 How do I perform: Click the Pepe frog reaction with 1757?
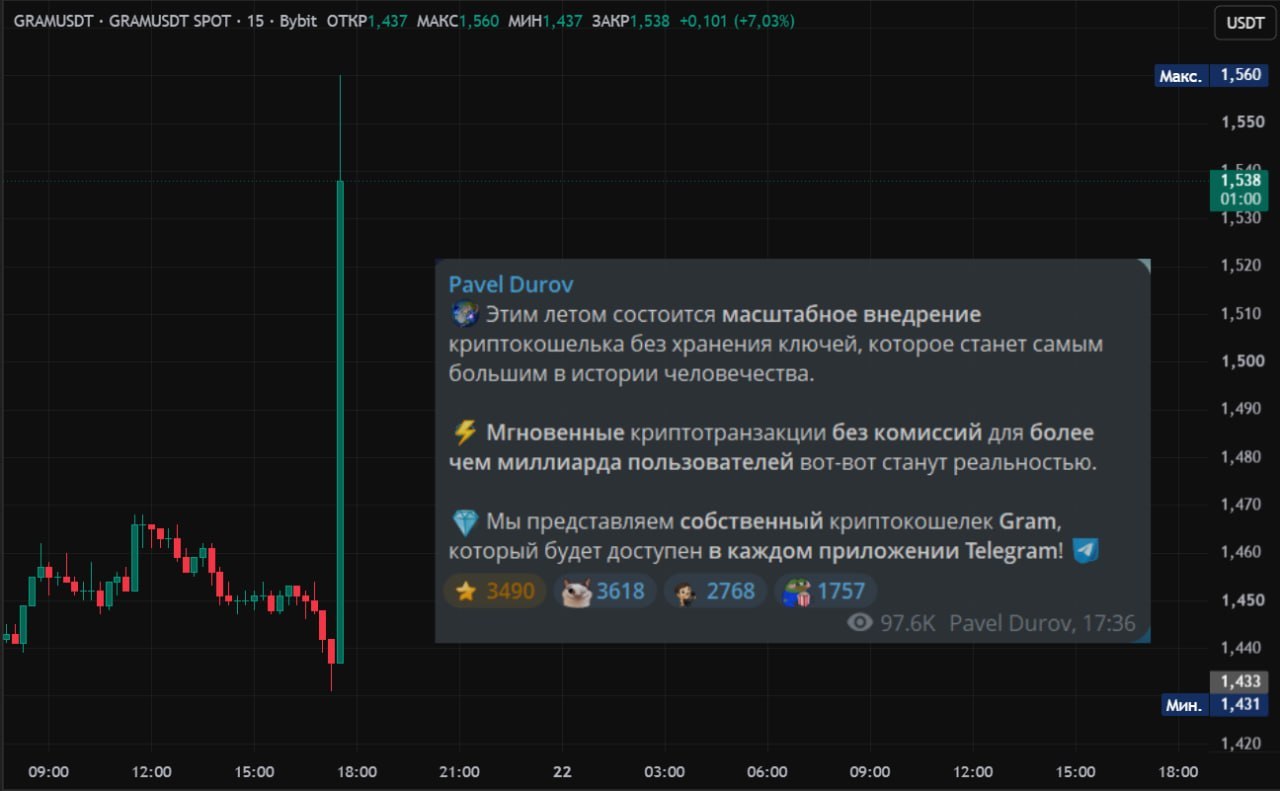click(x=825, y=591)
